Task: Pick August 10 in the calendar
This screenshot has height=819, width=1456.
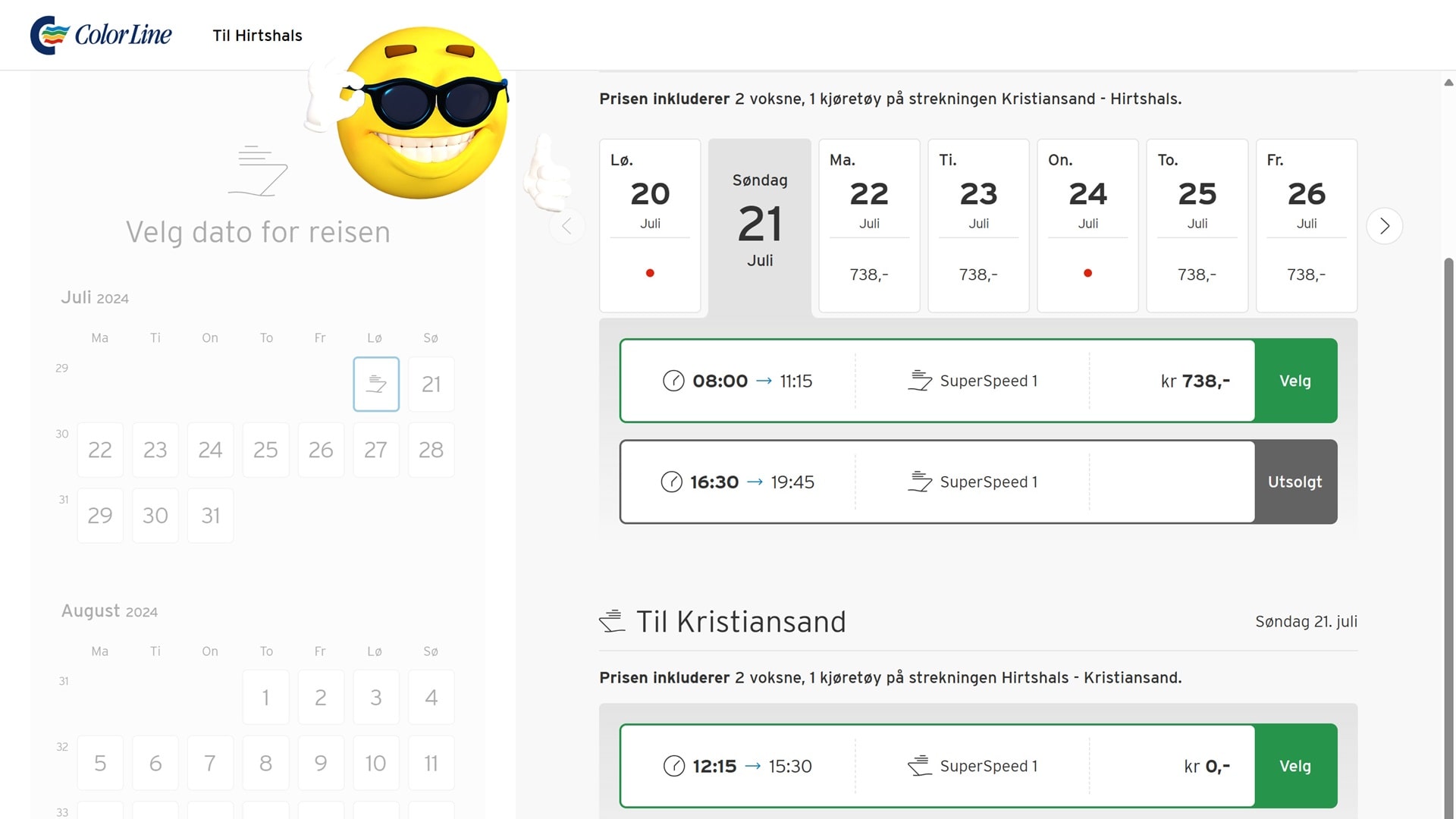Action: [375, 763]
